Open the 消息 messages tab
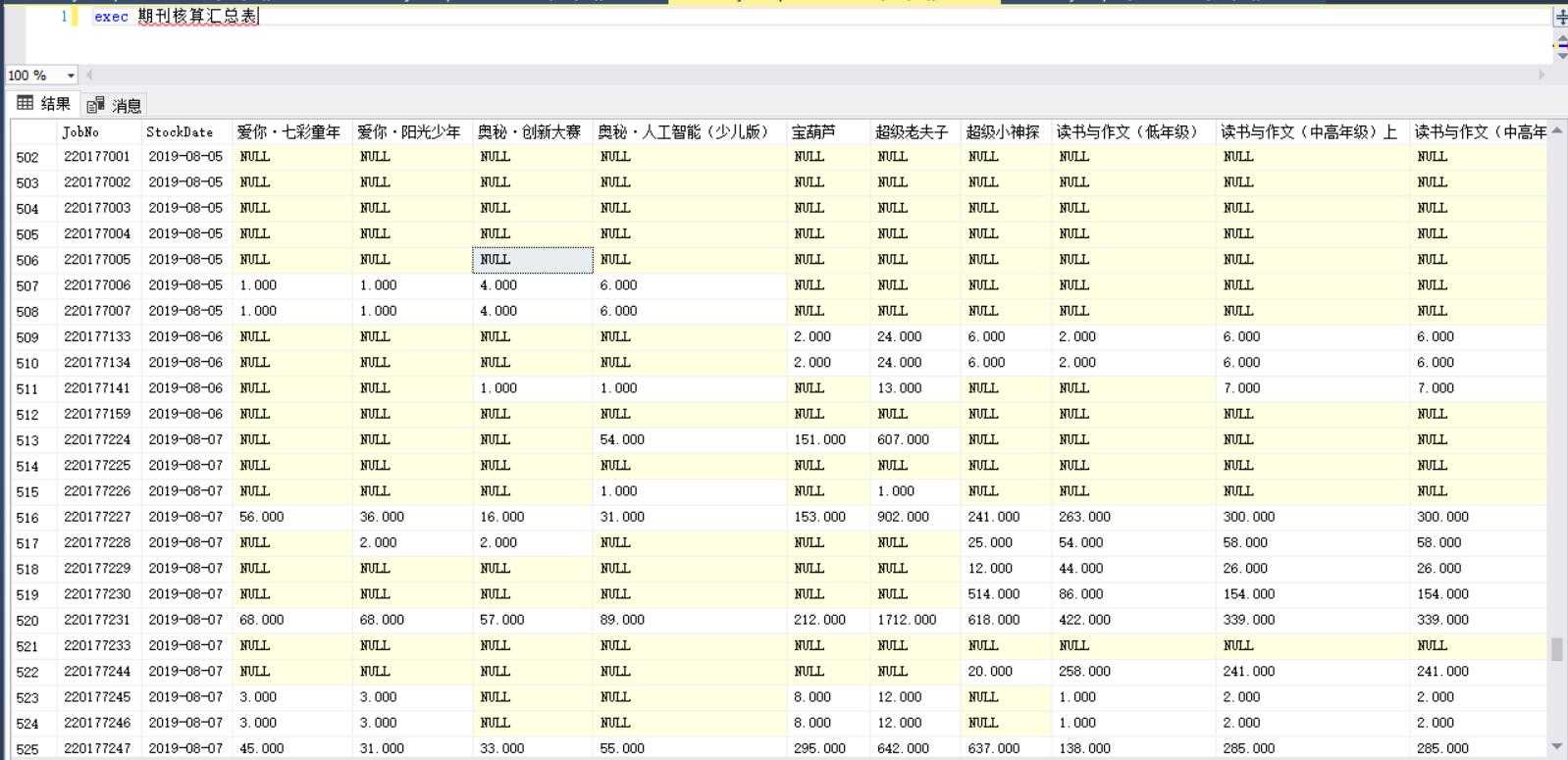The image size is (1568, 760). click(115, 105)
